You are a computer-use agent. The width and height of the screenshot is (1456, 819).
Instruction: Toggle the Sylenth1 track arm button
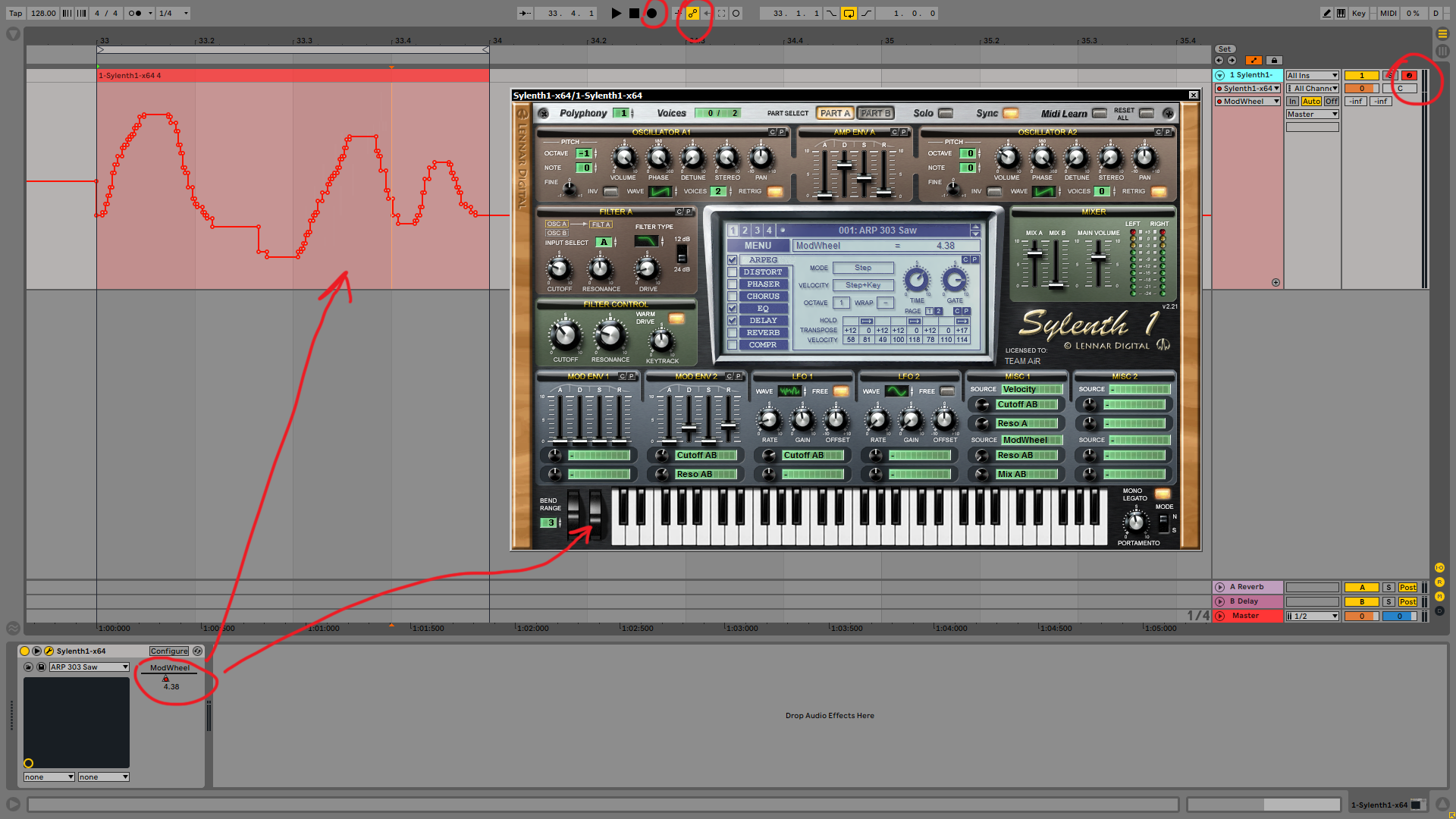(x=1409, y=75)
